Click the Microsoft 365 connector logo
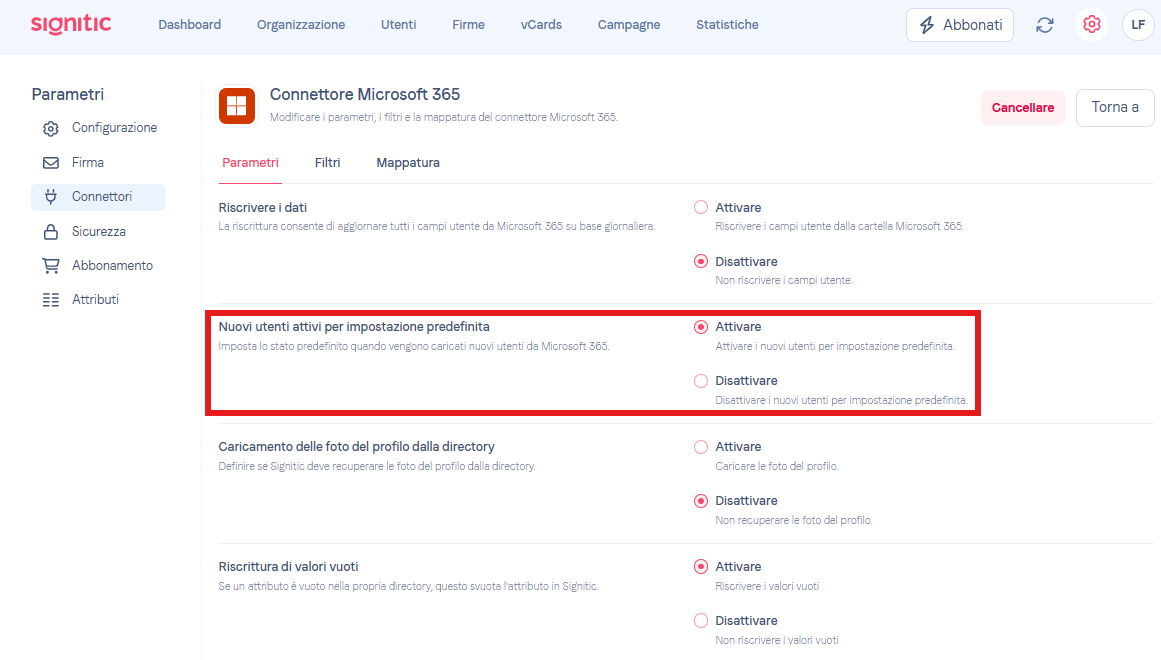1161x660 pixels. click(x=237, y=106)
